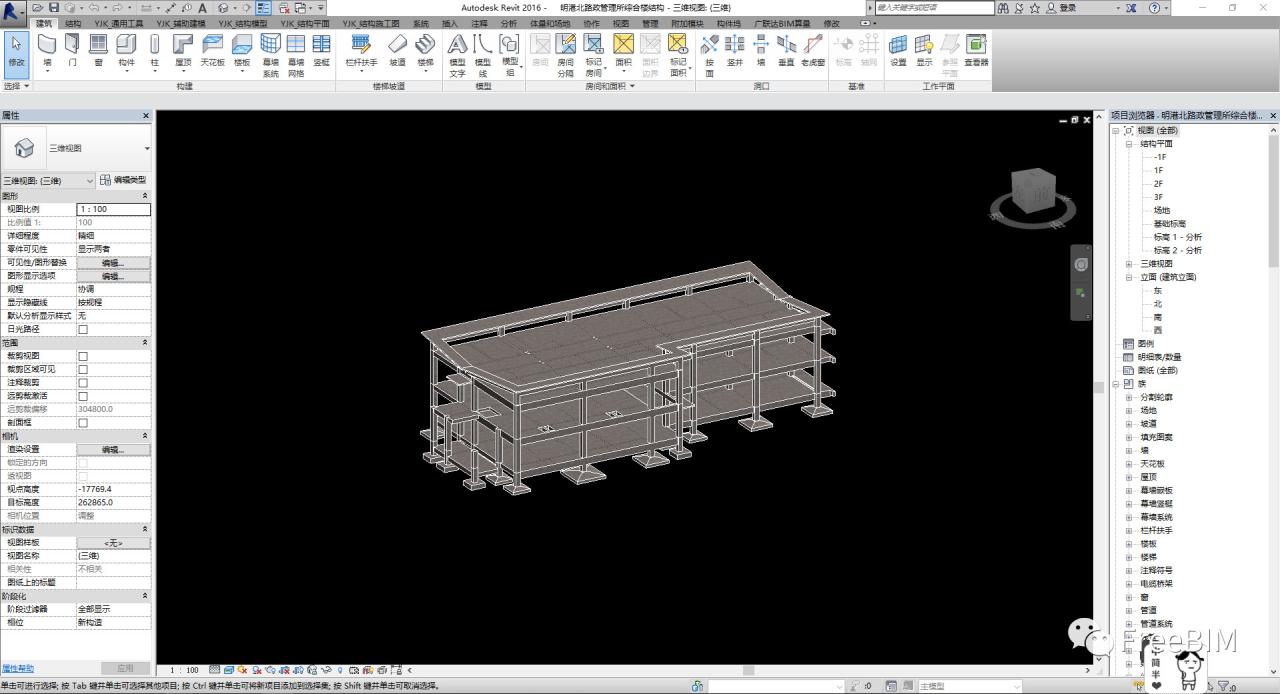Select the 墙 (Wall) tool in ribbon
Image resolution: width=1280 pixels, height=694 pixels.
coord(47,50)
